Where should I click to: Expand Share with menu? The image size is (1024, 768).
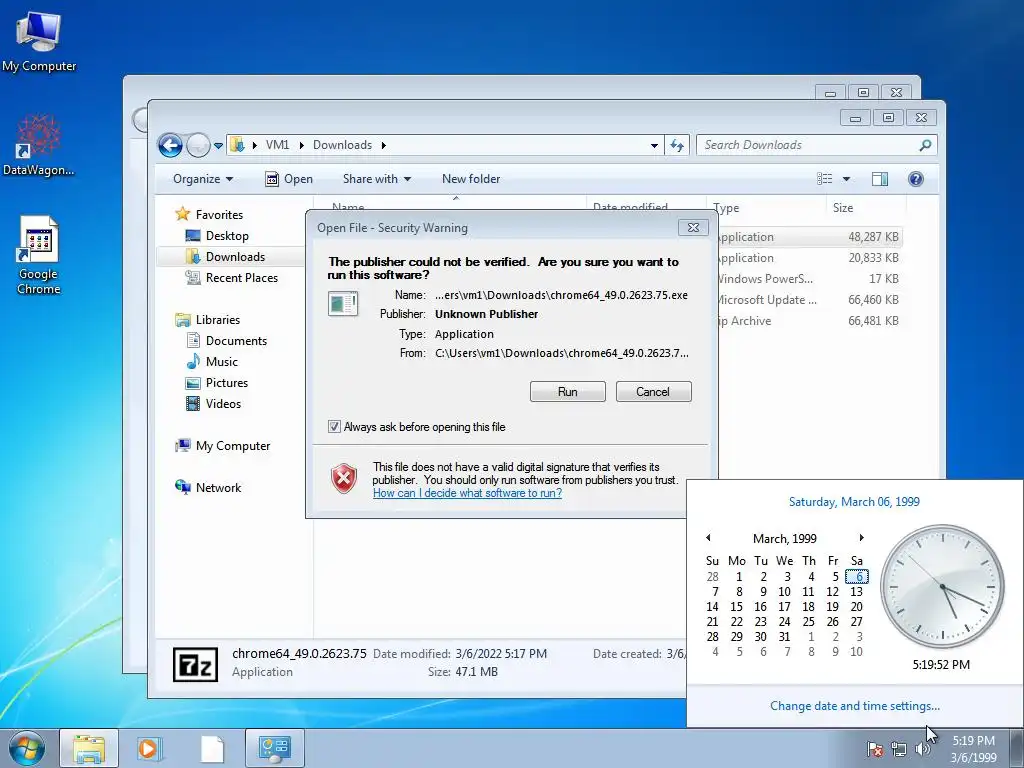[x=377, y=179]
